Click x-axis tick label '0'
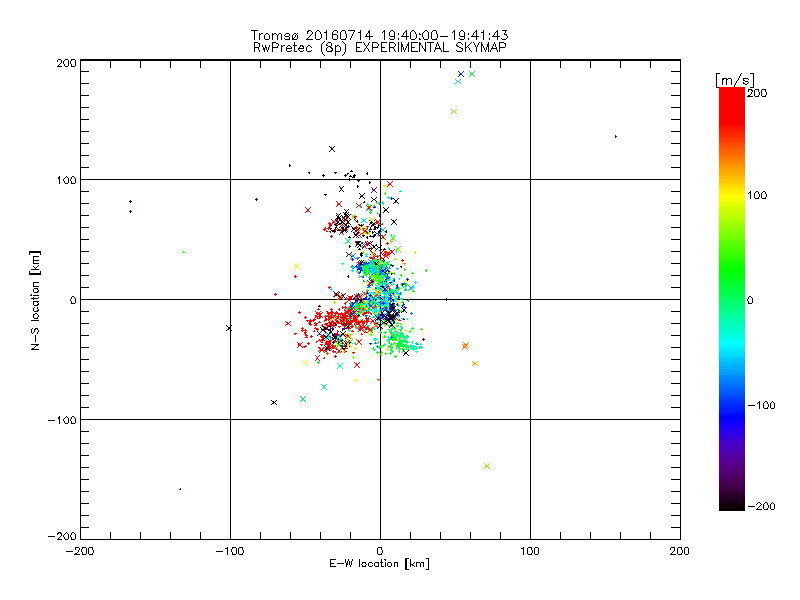 [380, 551]
